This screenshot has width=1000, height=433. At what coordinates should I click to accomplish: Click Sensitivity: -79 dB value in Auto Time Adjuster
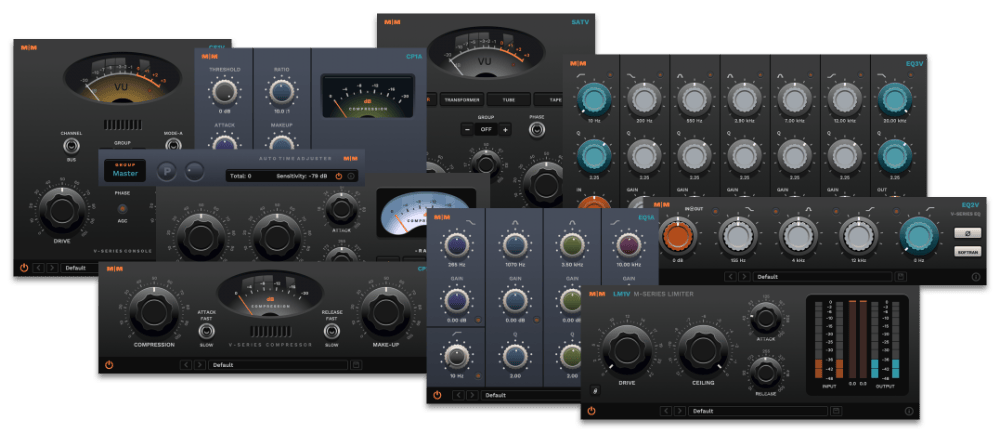tap(302, 175)
